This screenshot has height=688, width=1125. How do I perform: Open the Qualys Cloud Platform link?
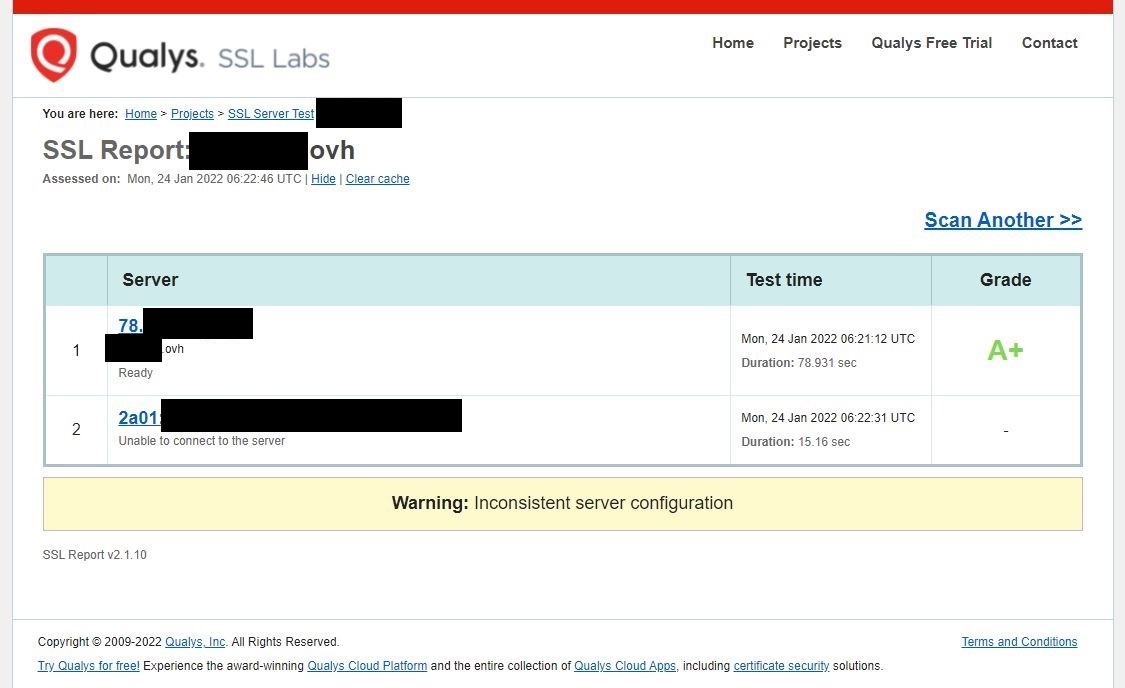click(367, 666)
